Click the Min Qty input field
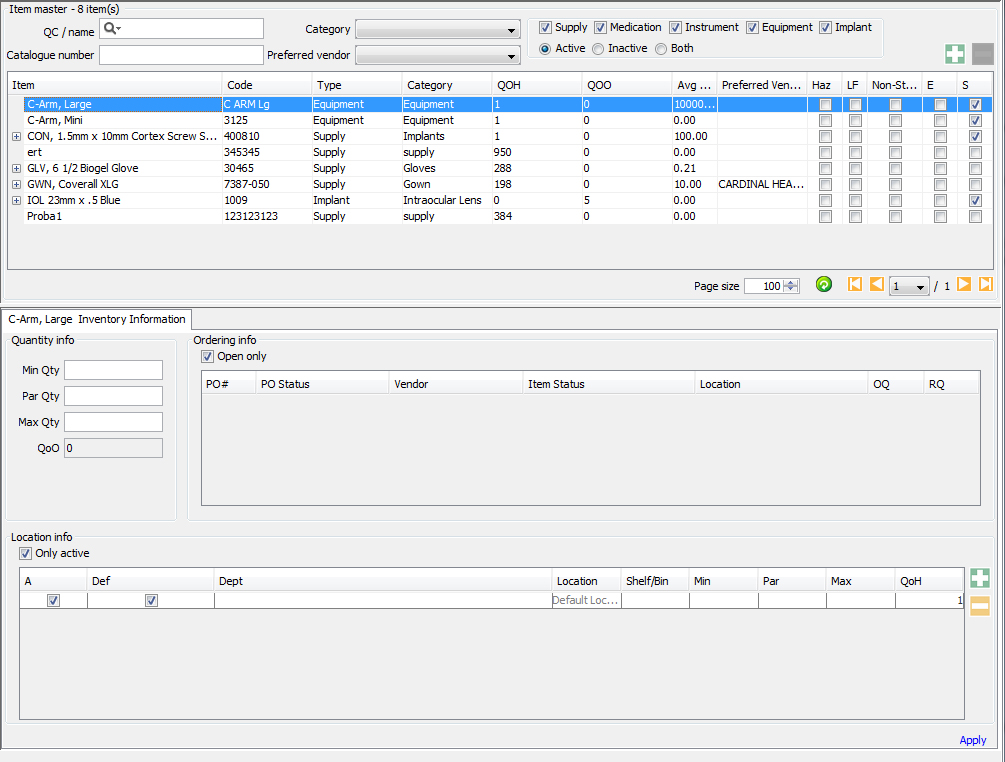 point(113,371)
